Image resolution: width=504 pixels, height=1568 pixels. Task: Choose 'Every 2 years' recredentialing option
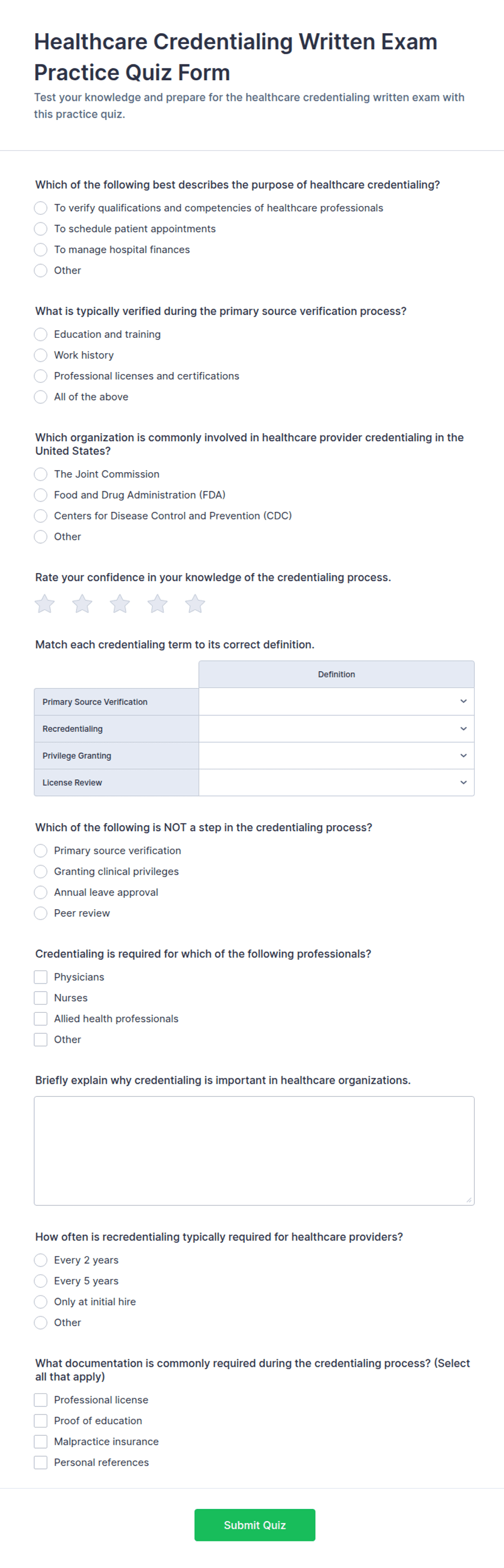click(x=41, y=1260)
